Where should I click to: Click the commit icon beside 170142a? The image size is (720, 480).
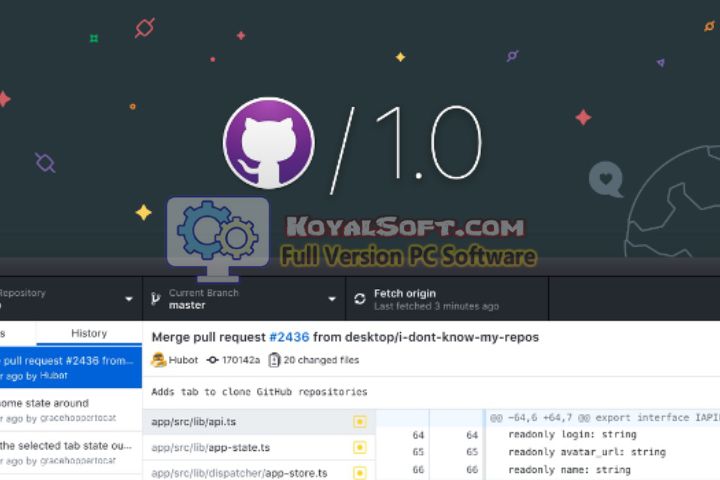pyautogui.click(x=212, y=360)
